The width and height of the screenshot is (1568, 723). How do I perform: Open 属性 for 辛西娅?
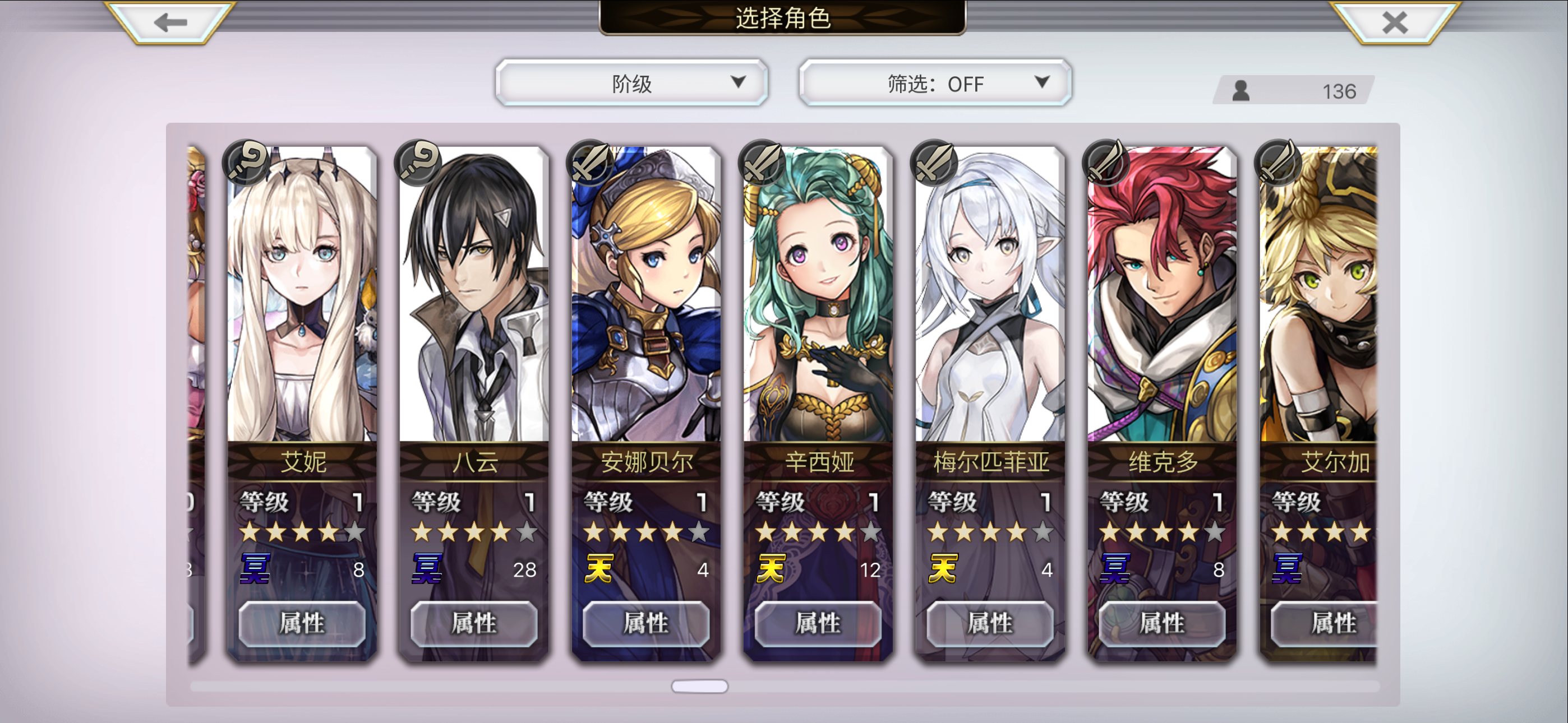click(x=818, y=623)
